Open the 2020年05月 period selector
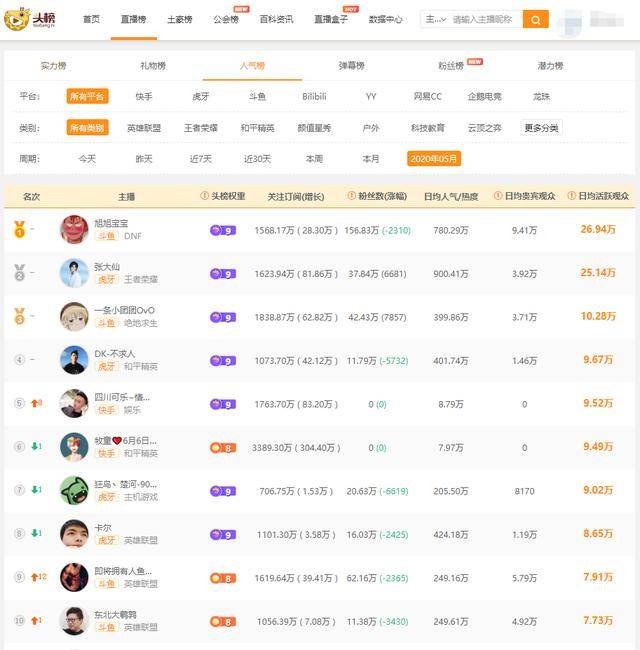 (434, 159)
